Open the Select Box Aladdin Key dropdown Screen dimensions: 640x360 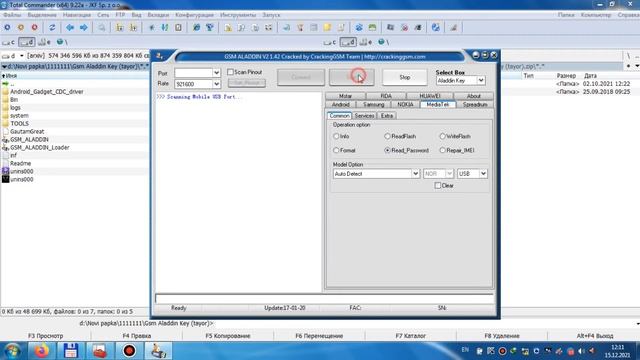[x=481, y=80]
